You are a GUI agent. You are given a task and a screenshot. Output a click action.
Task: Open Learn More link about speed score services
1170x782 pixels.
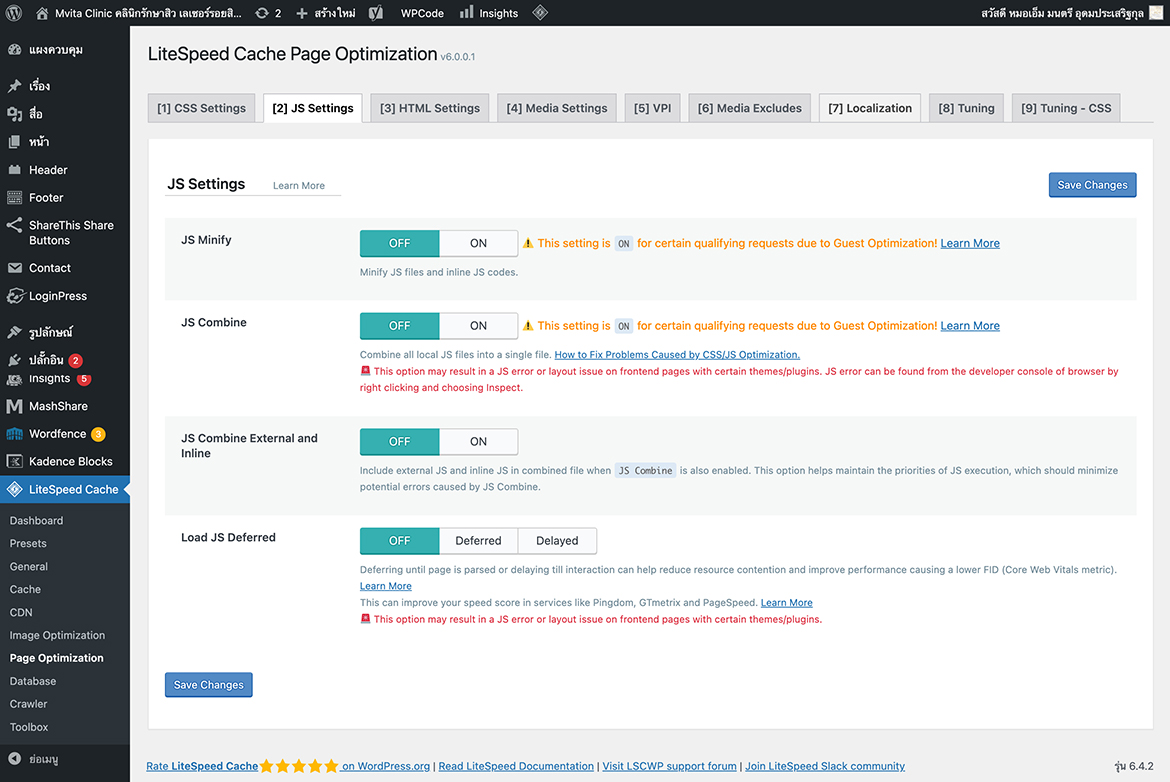point(786,603)
